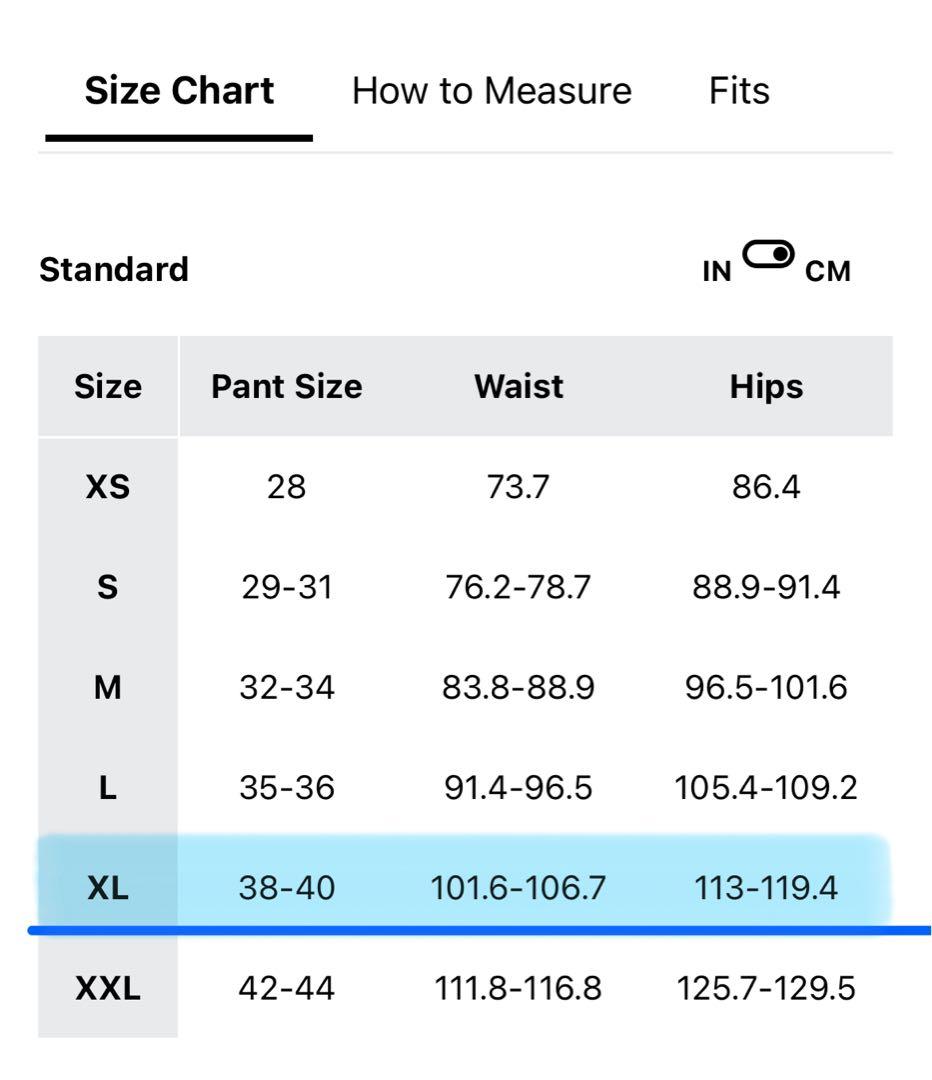Choose the XS size row label
This screenshot has height=1080, width=932.
pos(108,487)
